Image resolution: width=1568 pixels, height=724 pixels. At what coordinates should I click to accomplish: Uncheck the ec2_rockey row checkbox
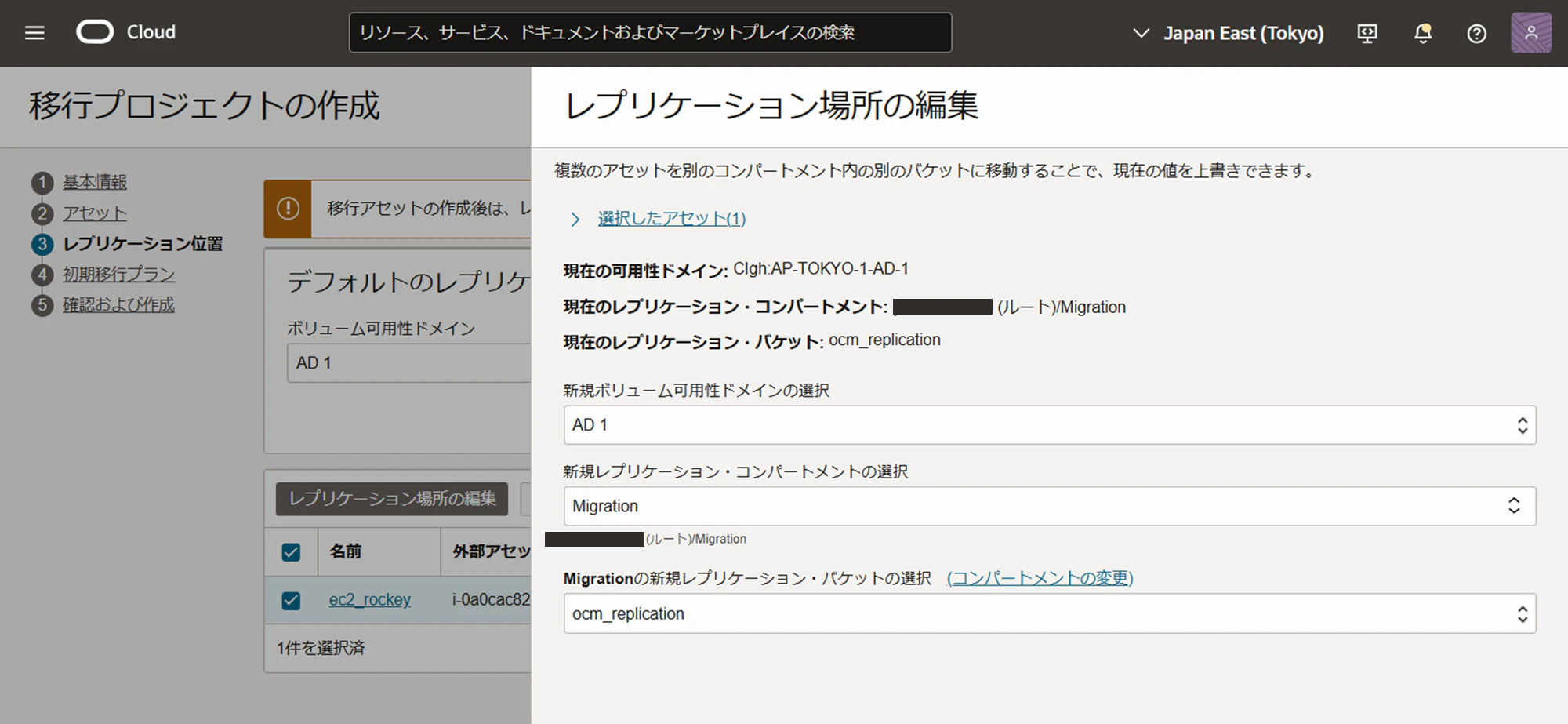tap(291, 601)
